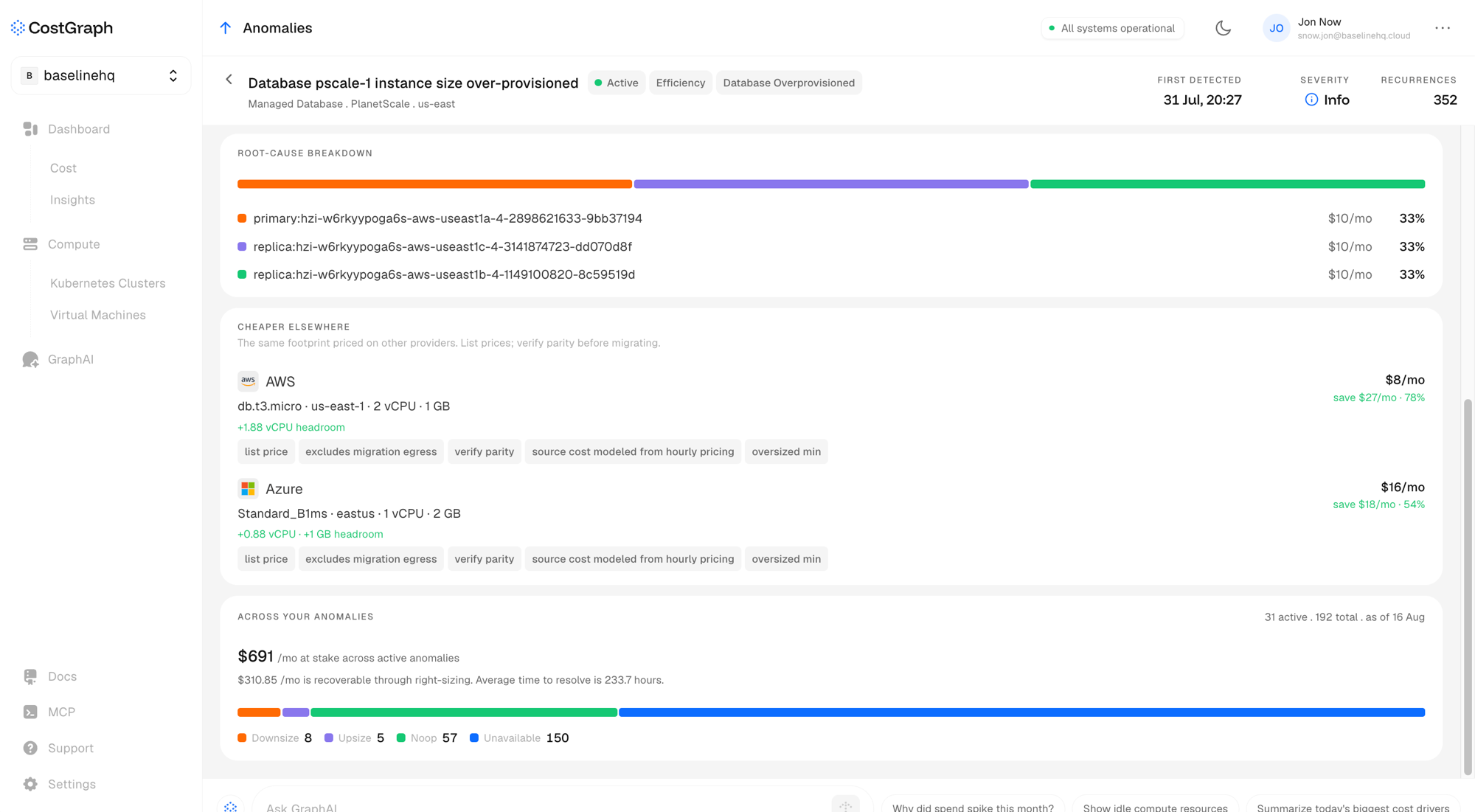Click the Info severity icon
The image size is (1475, 812).
[1311, 100]
